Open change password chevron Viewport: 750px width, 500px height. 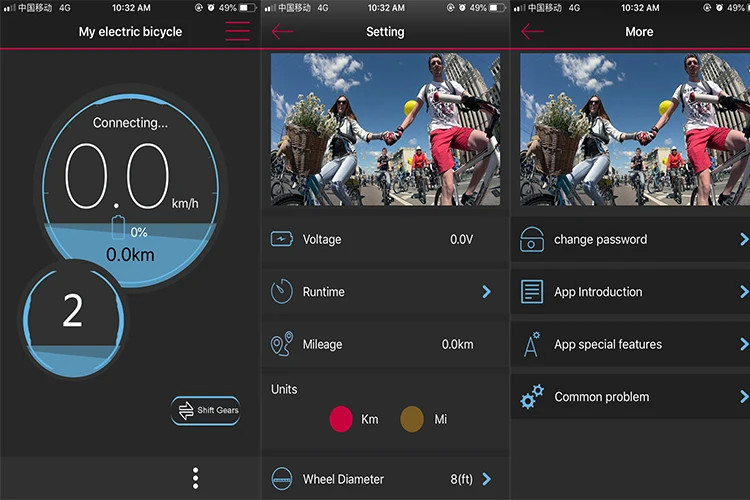point(744,239)
